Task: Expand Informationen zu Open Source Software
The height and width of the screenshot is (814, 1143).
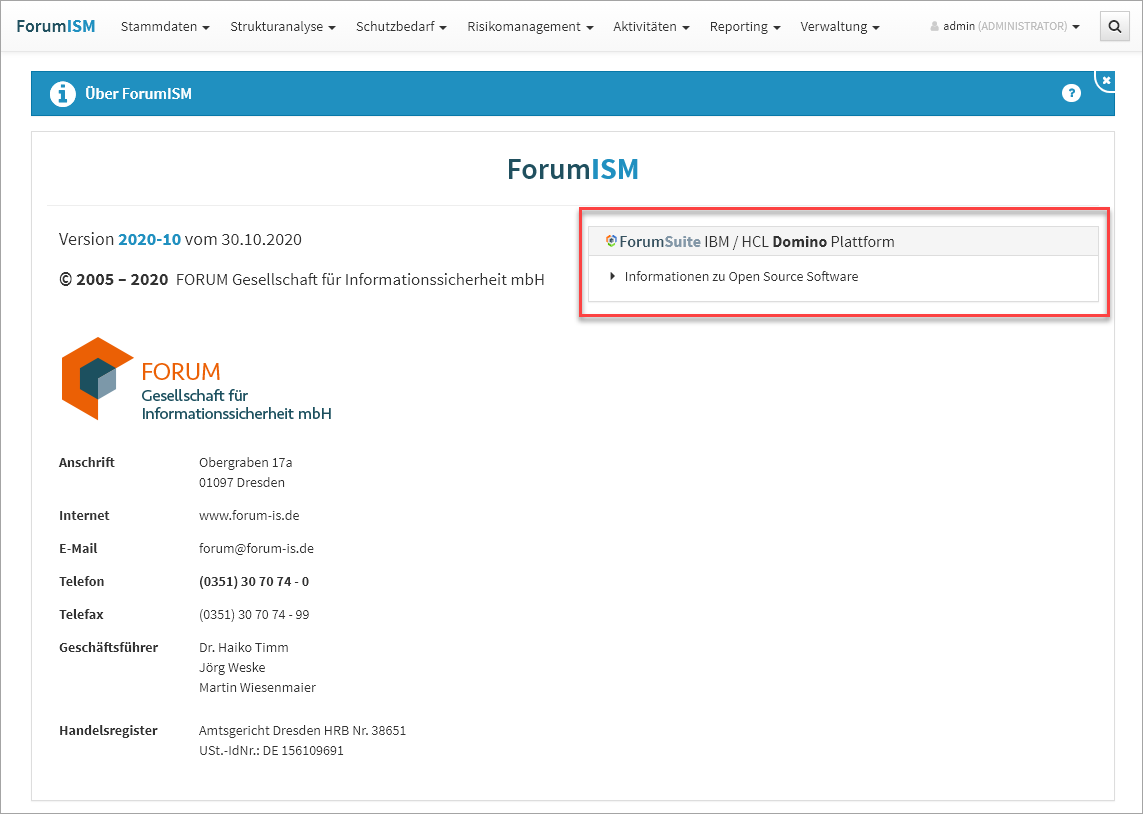Action: [734, 276]
